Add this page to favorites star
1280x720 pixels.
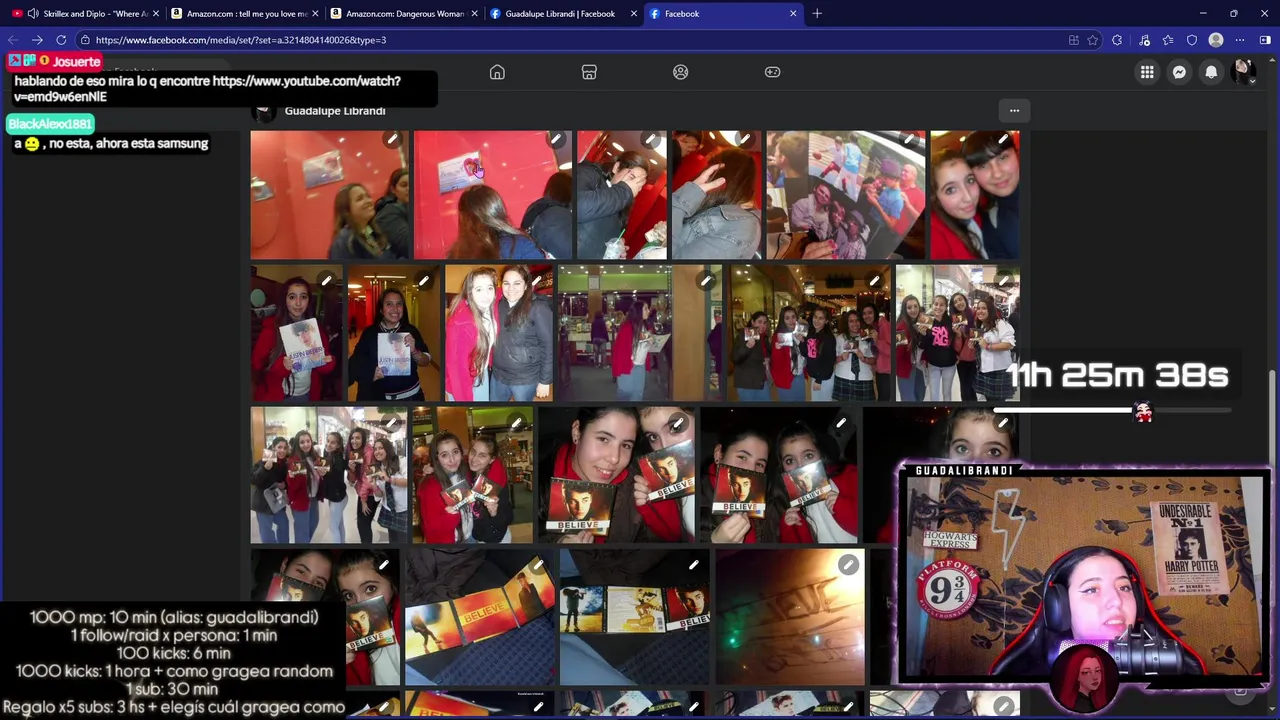pos(1093,40)
